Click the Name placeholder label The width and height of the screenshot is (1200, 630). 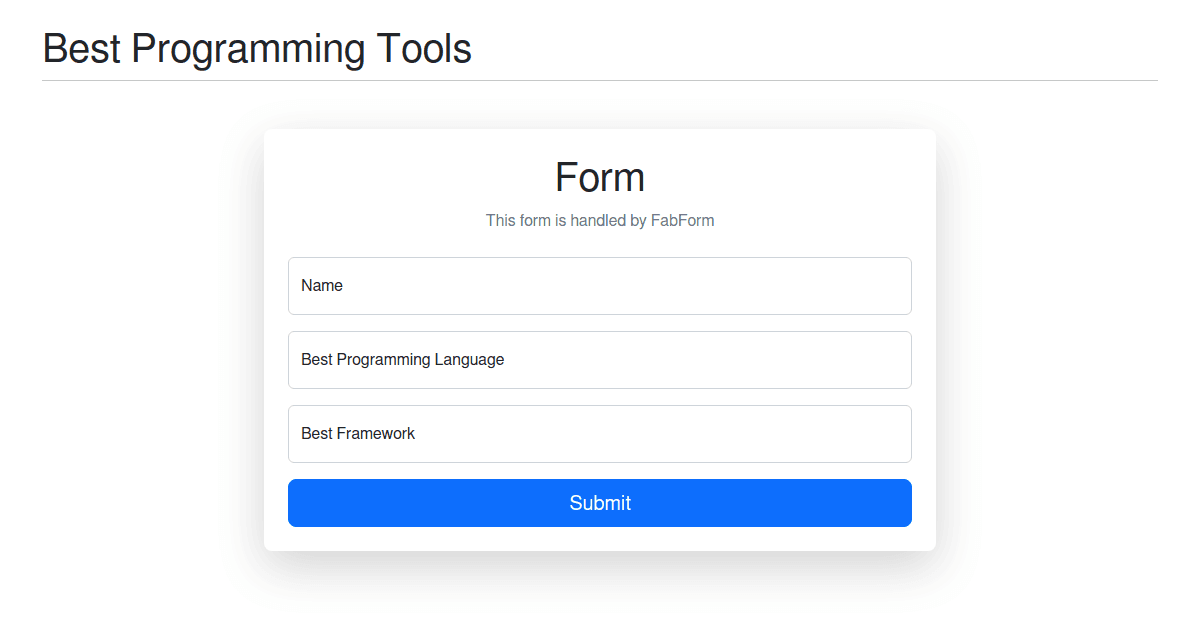click(x=321, y=285)
